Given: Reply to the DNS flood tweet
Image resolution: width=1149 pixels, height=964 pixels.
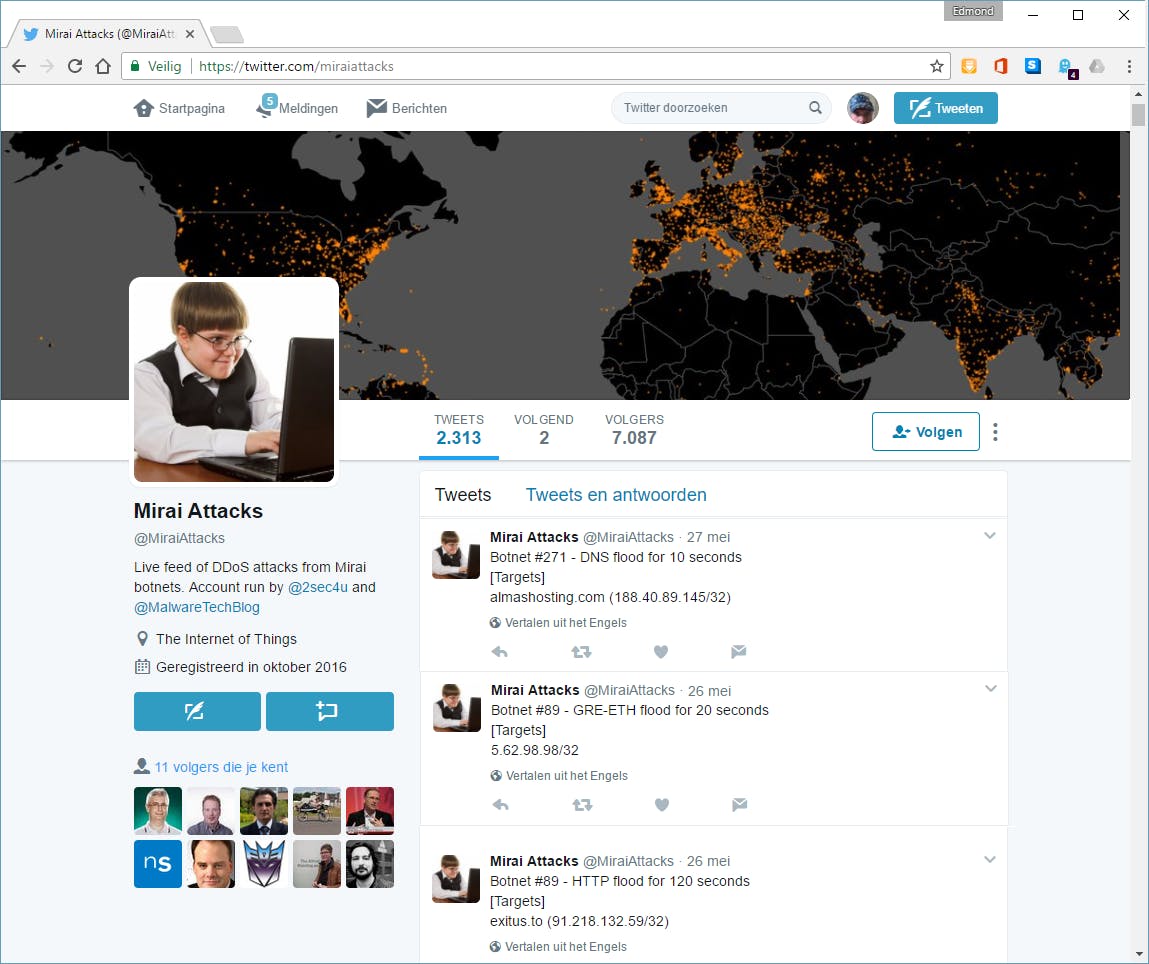Looking at the screenshot, I should [x=499, y=651].
